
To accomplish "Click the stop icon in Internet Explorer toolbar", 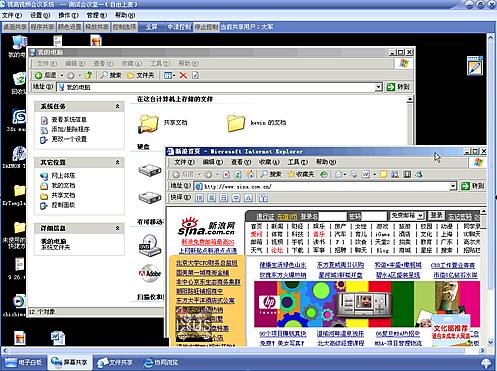I will coord(227,174).
